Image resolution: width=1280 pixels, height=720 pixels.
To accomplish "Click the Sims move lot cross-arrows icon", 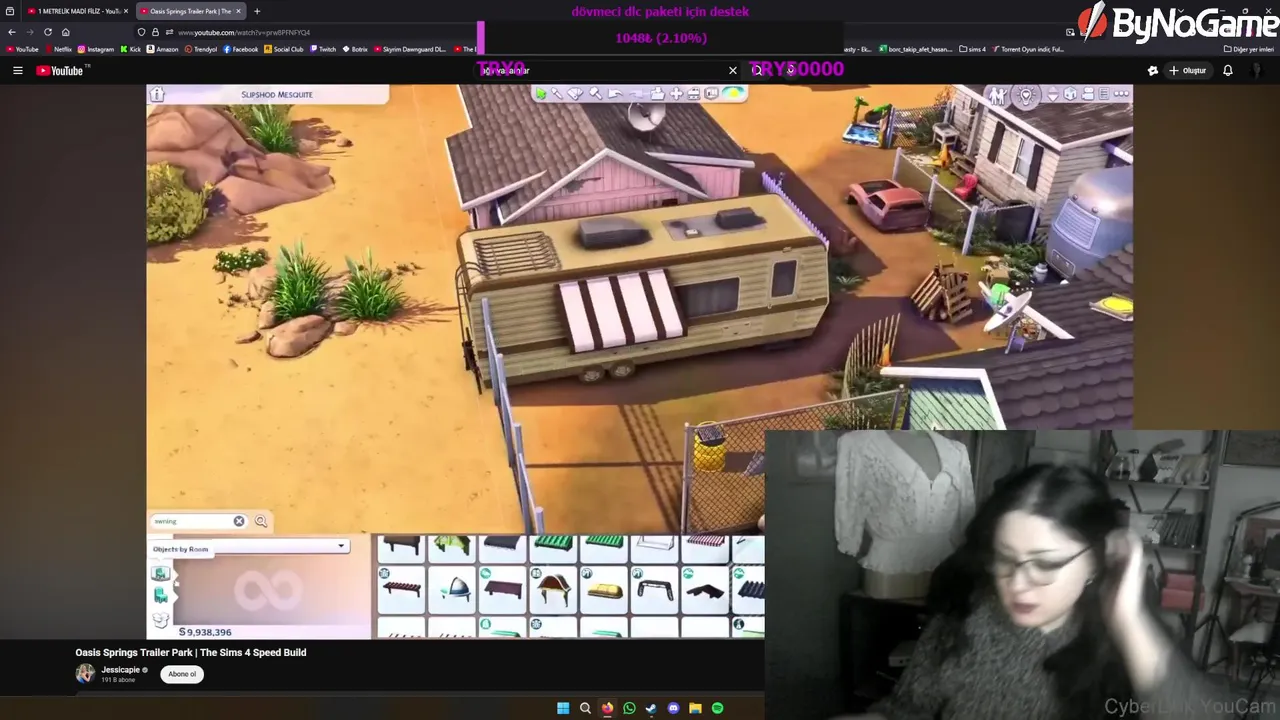I will pyautogui.click(x=676, y=94).
